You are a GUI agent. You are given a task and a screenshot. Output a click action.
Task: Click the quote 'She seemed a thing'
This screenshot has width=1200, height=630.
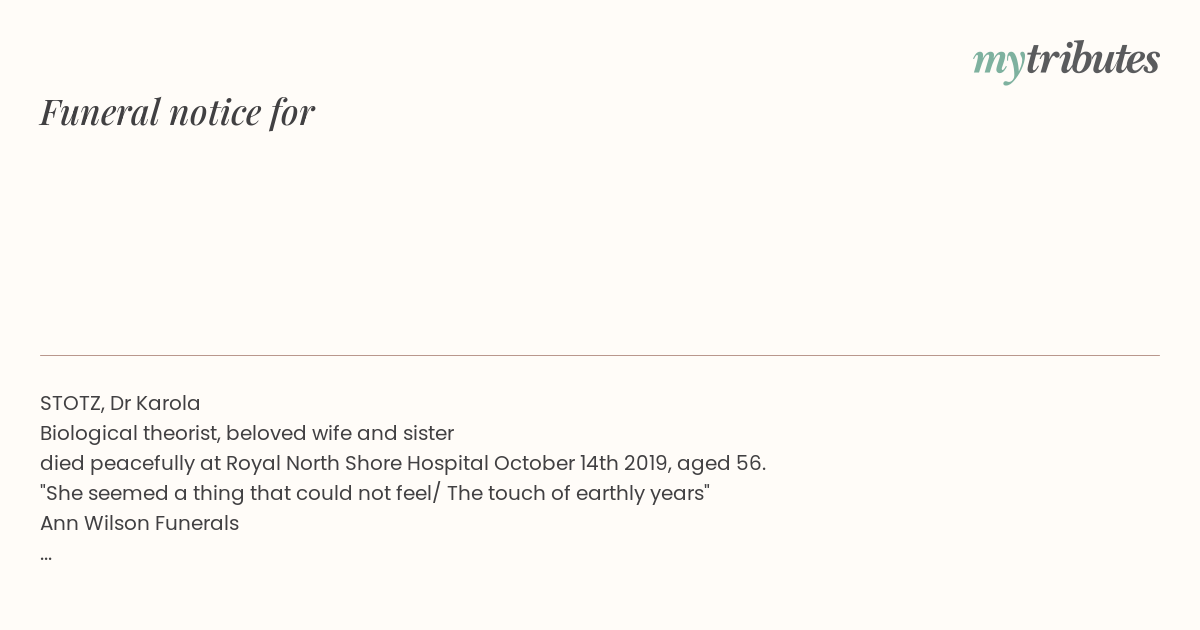click(x=375, y=493)
